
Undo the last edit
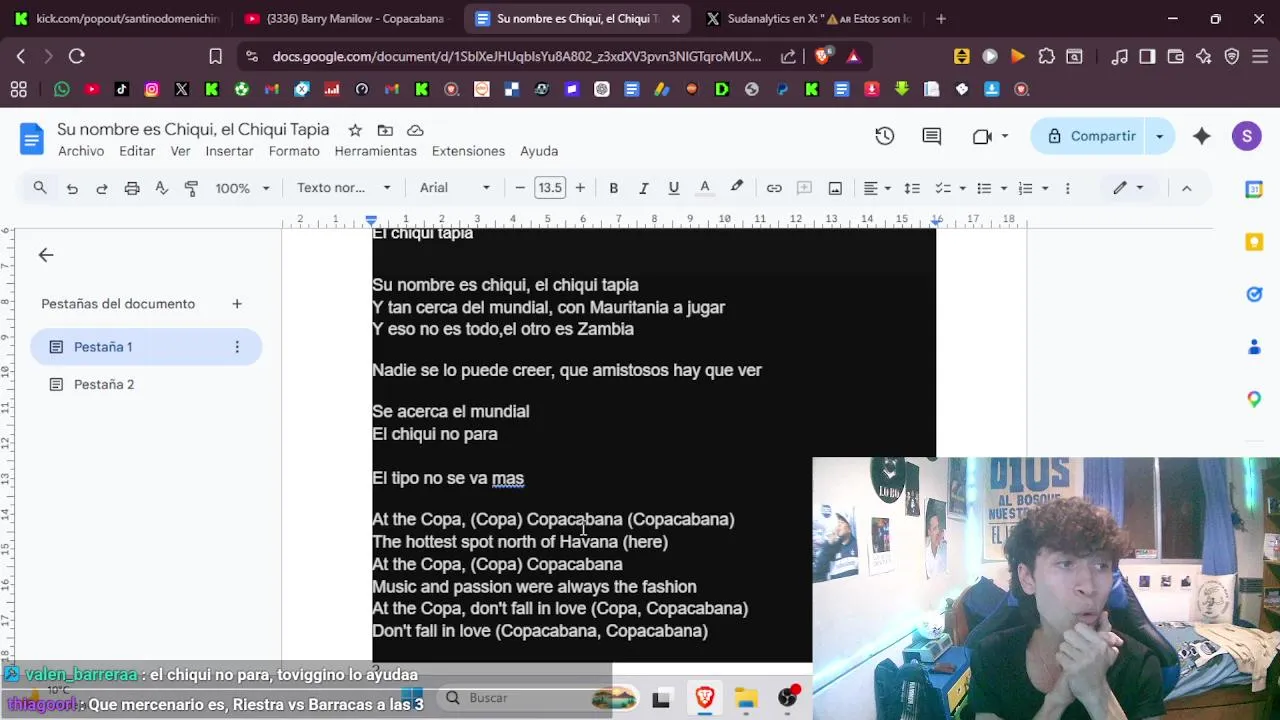point(72,188)
